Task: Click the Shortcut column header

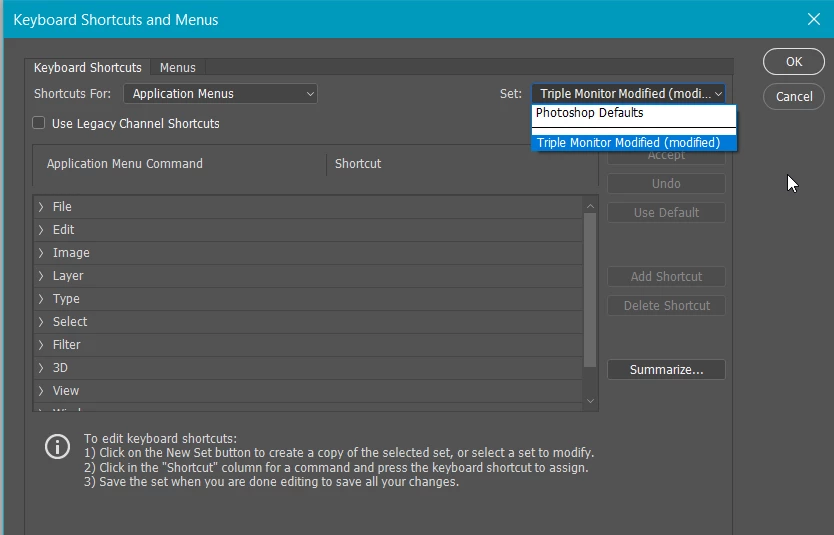Action: [358, 163]
